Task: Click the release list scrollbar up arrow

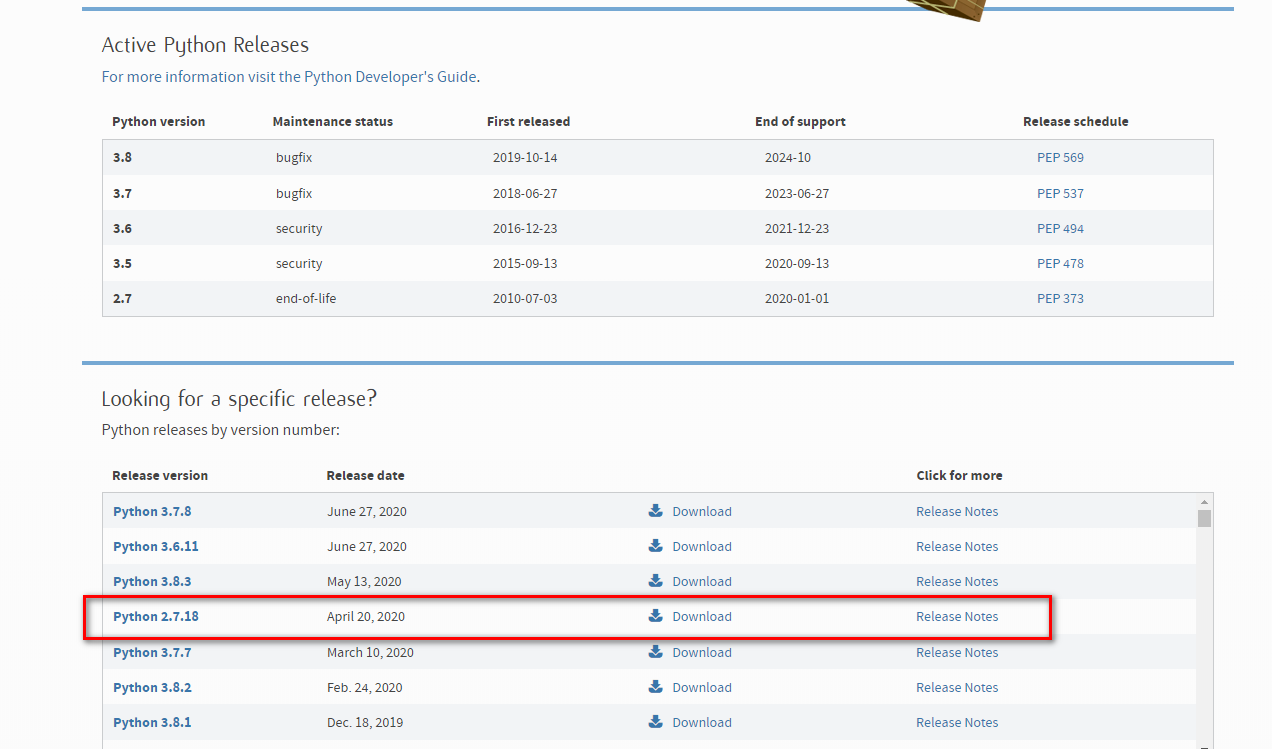Action: click(1204, 501)
